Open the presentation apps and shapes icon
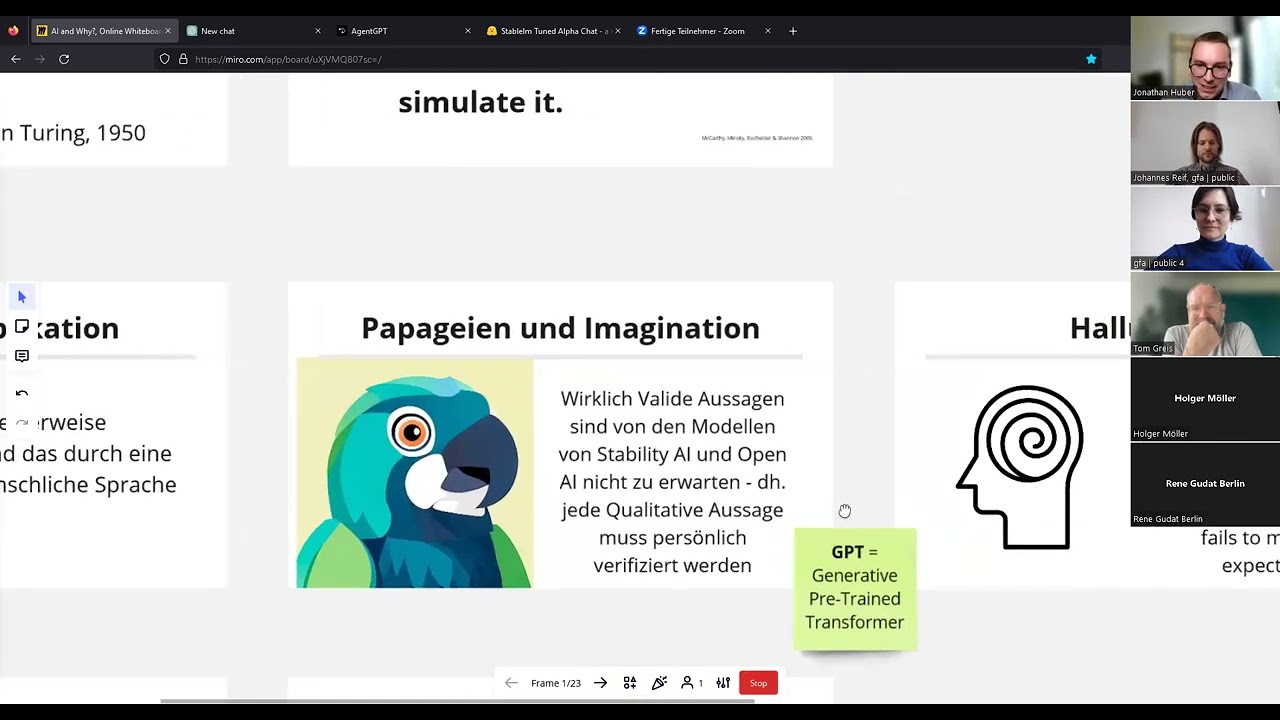 pos(630,683)
